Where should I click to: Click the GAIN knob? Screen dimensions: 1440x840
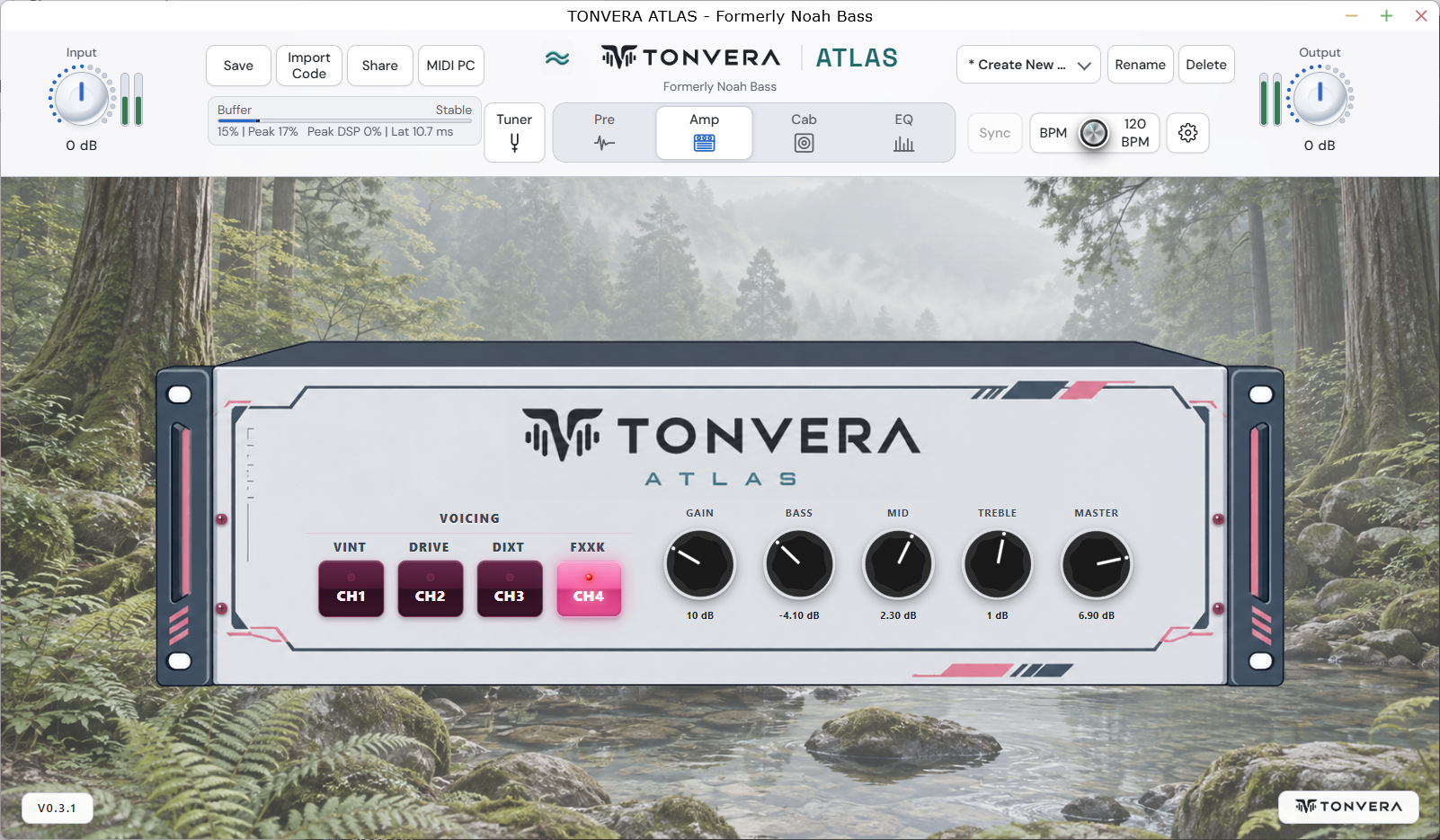point(699,564)
